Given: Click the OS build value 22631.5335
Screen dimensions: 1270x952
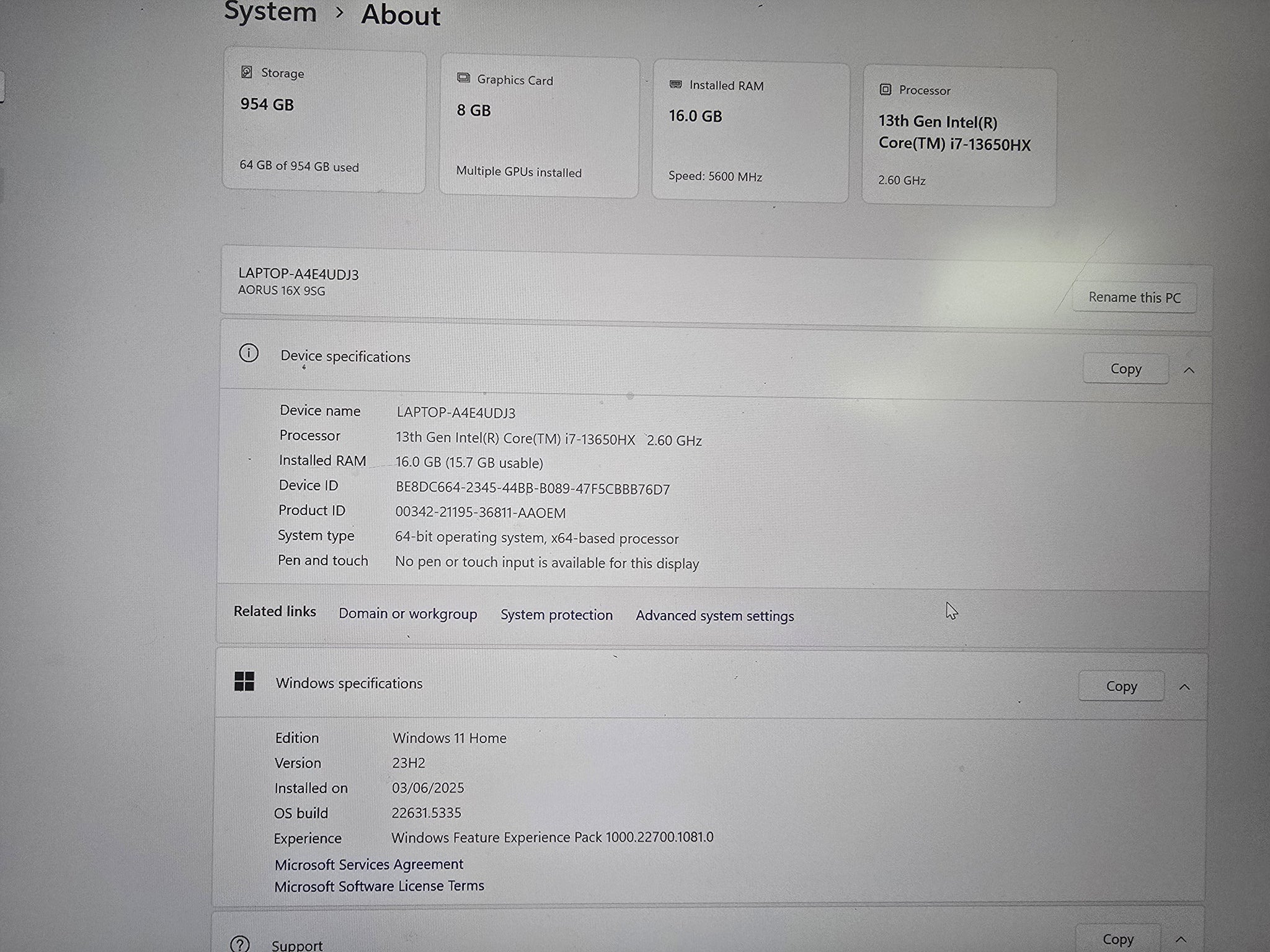Looking at the screenshot, I should (x=427, y=813).
